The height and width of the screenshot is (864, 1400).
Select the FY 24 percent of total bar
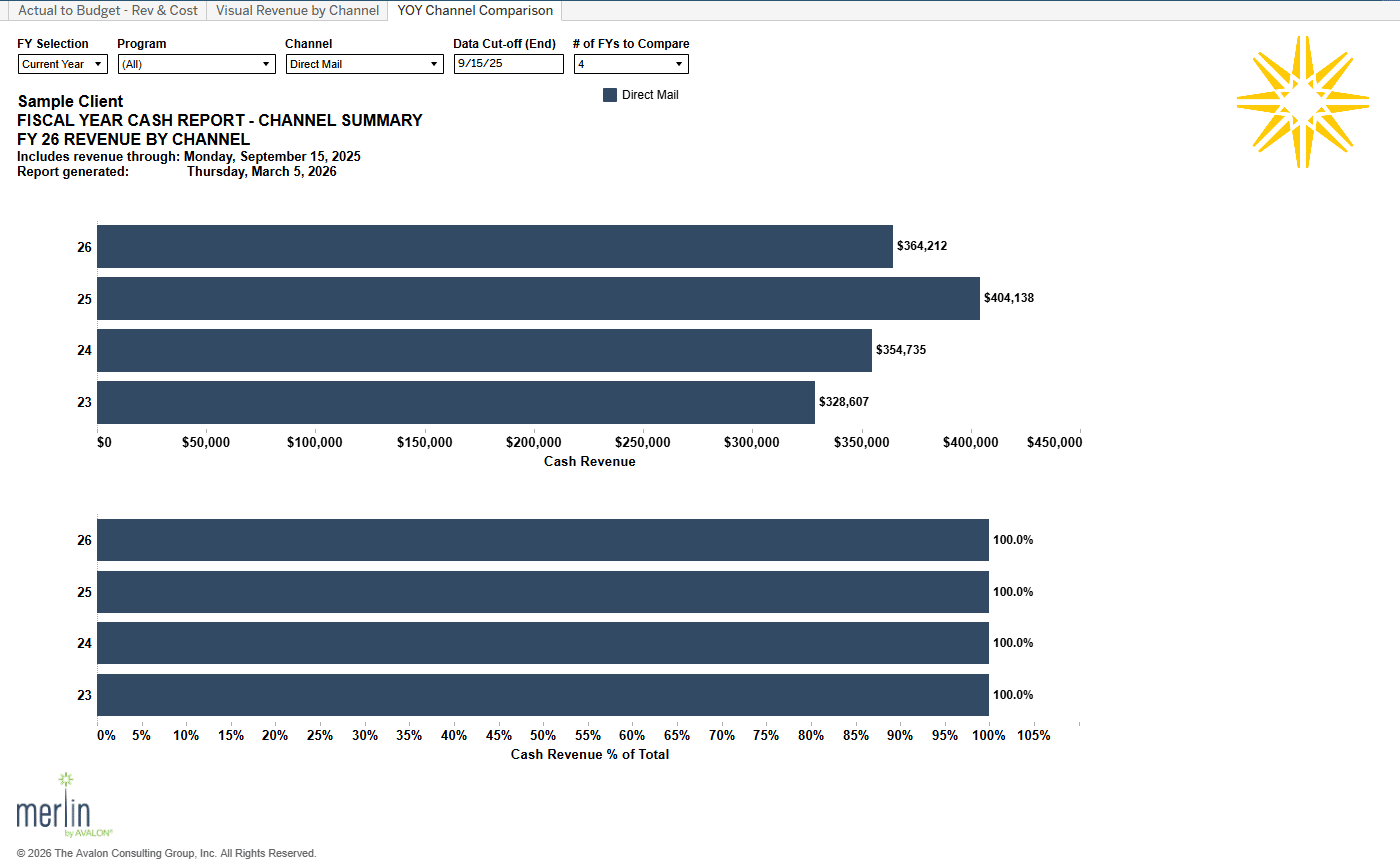pyautogui.click(x=543, y=643)
